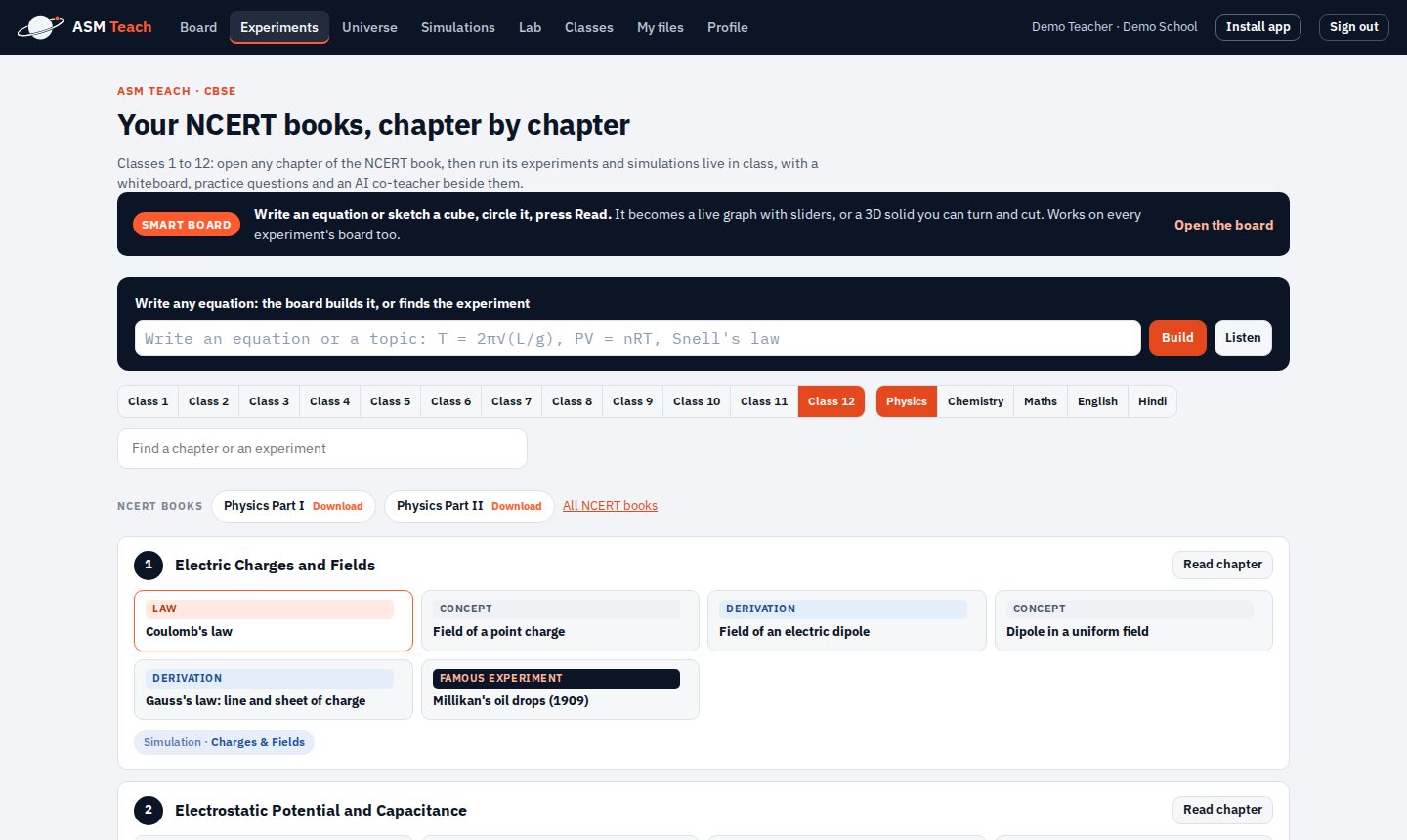Launch Charges & Fields simulation chip
Viewport: 1407px width, 840px height.
click(224, 742)
